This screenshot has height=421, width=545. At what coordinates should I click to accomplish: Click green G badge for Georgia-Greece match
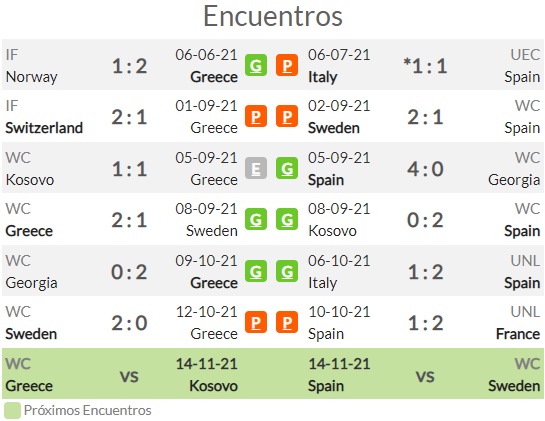256,271
